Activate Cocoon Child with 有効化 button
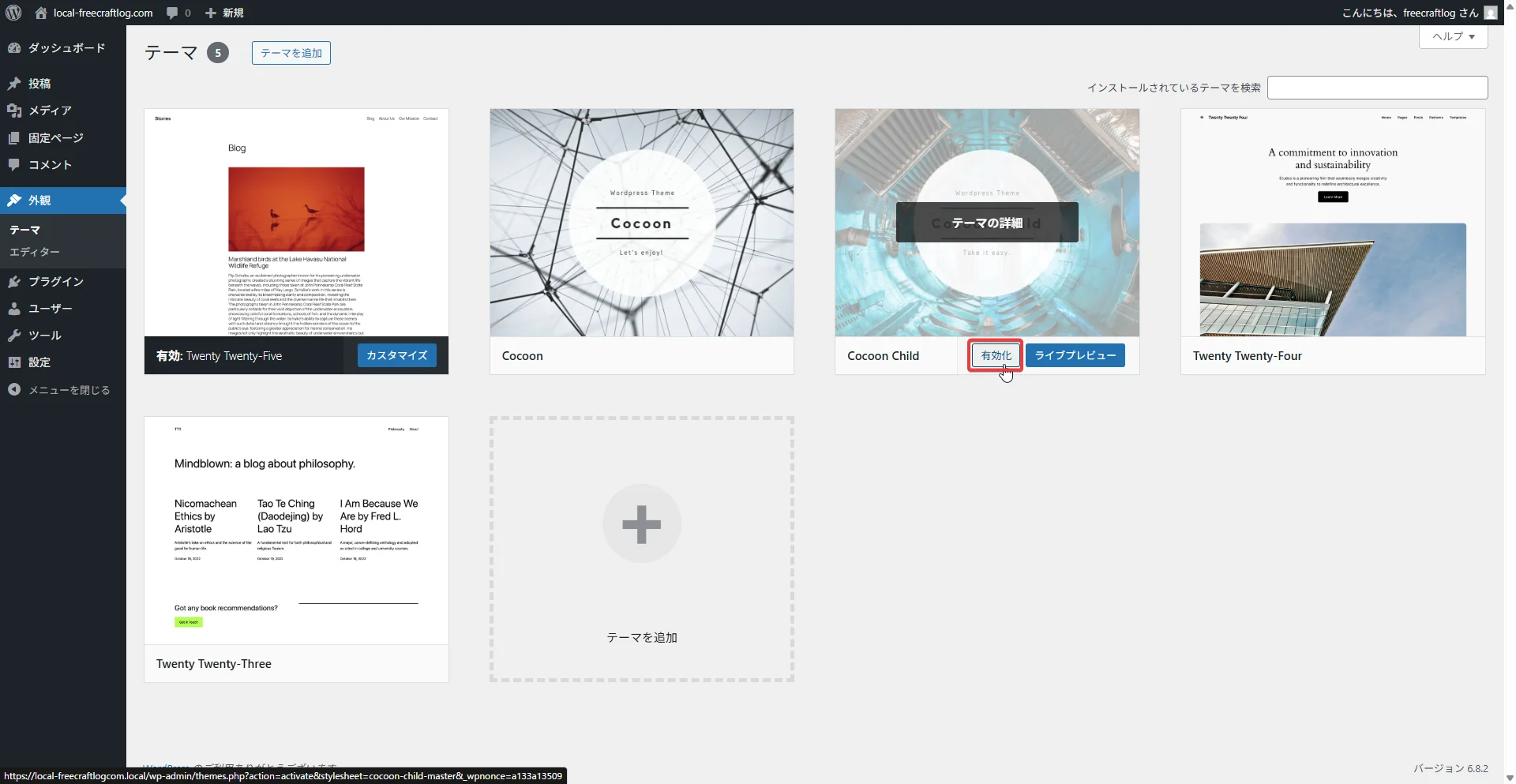The height and width of the screenshot is (784, 1516). [996, 355]
